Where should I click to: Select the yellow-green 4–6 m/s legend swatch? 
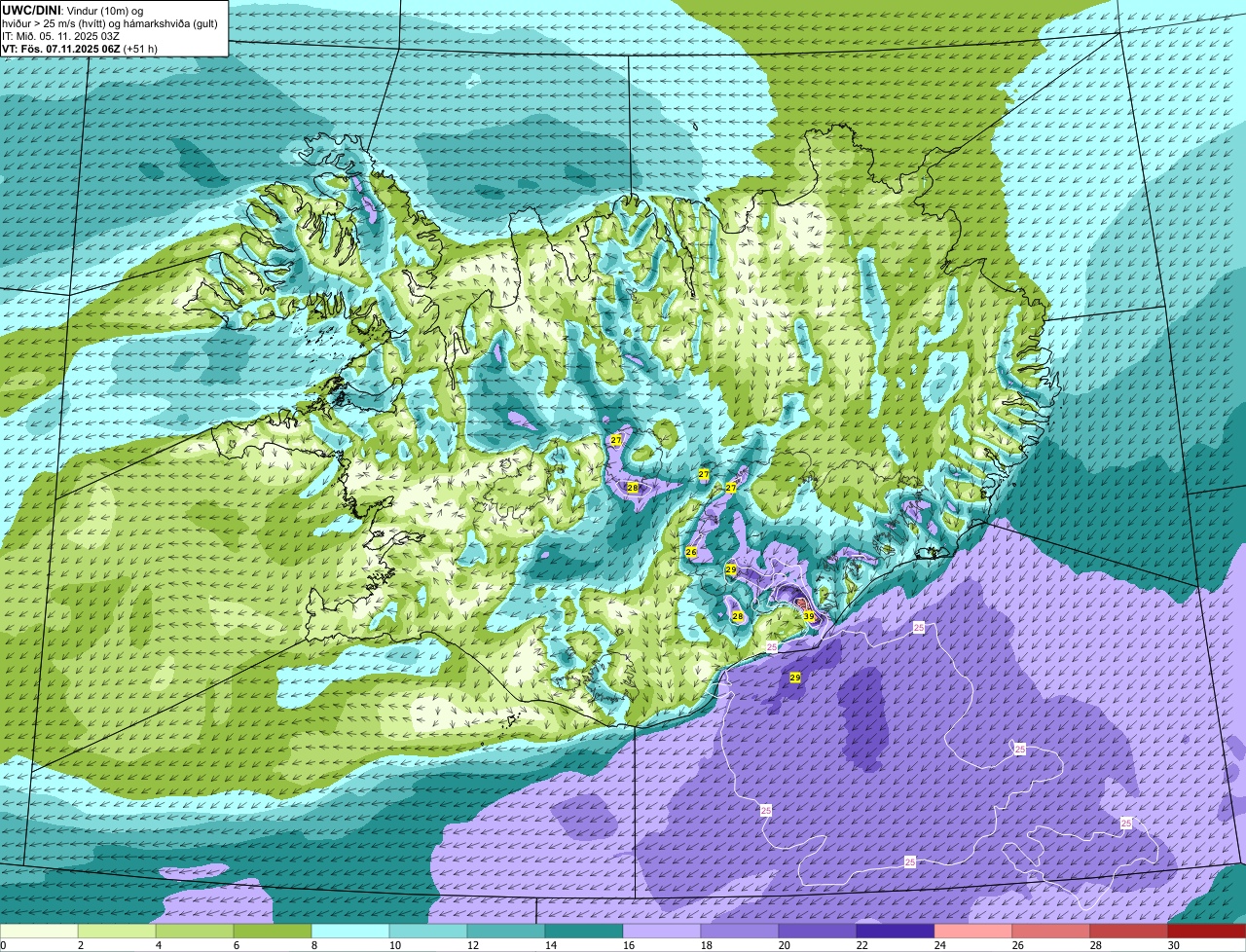tap(195, 932)
